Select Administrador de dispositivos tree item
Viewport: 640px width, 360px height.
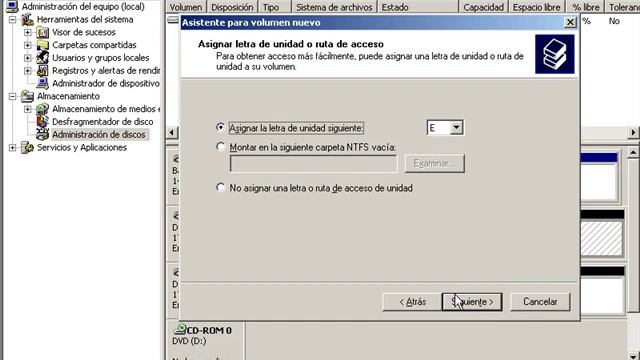(106, 83)
